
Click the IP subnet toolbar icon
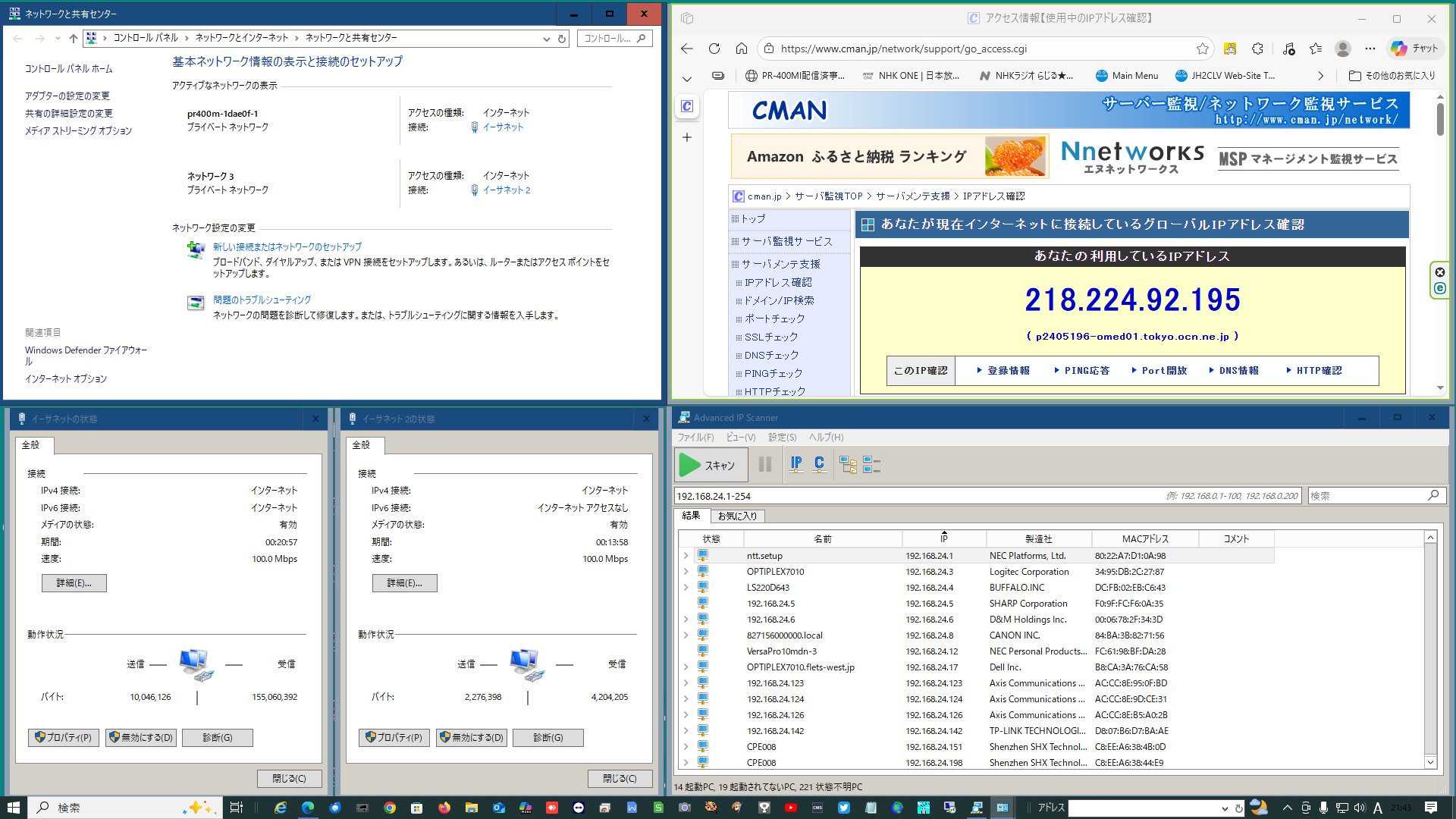[x=796, y=464]
